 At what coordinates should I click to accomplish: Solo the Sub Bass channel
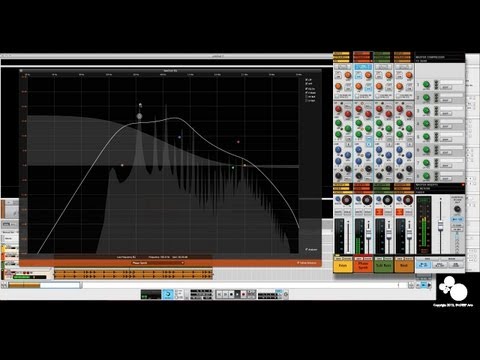388,212
